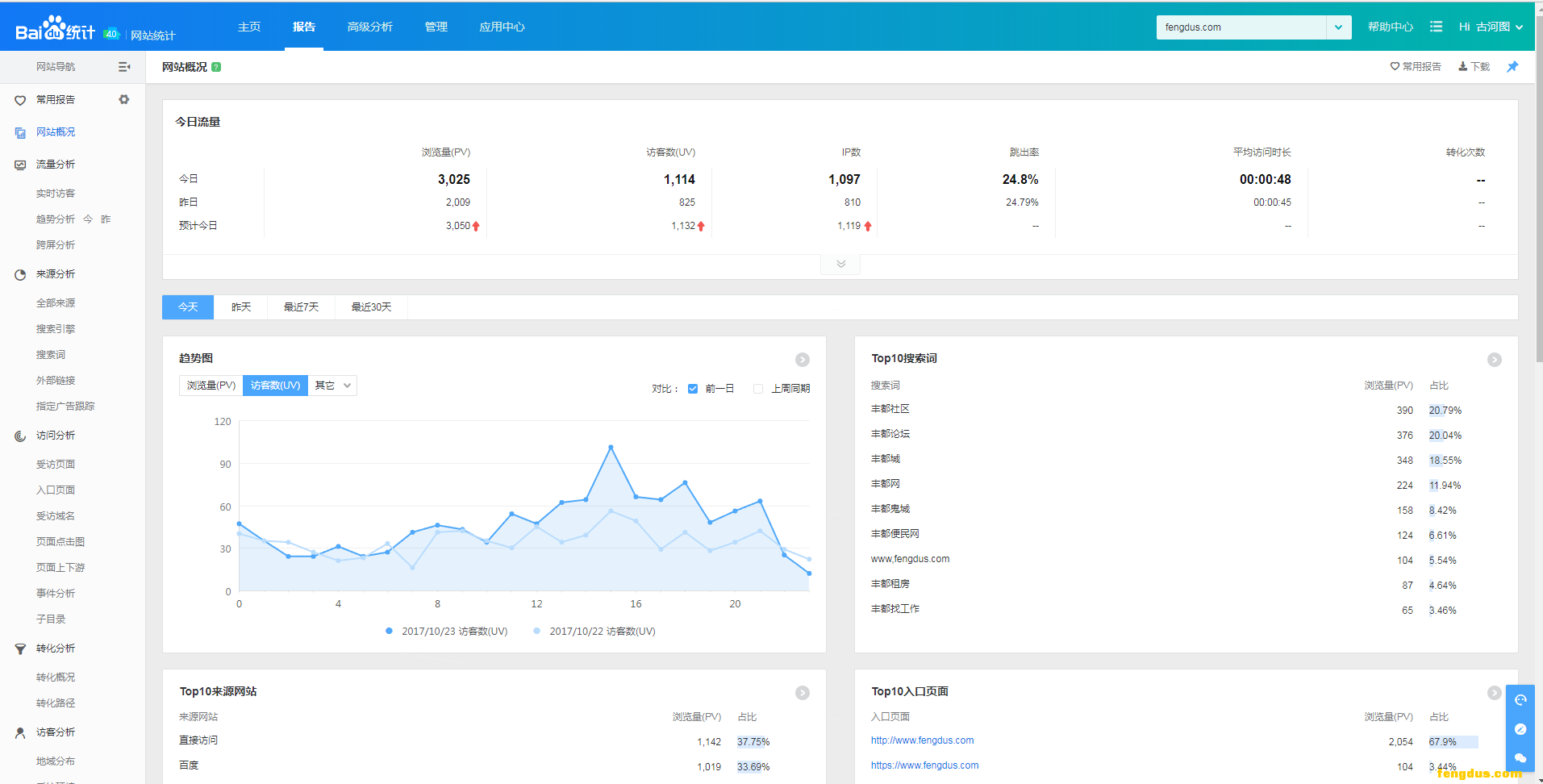
Task: Open trend chart details arrow icon
Action: tap(802, 360)
